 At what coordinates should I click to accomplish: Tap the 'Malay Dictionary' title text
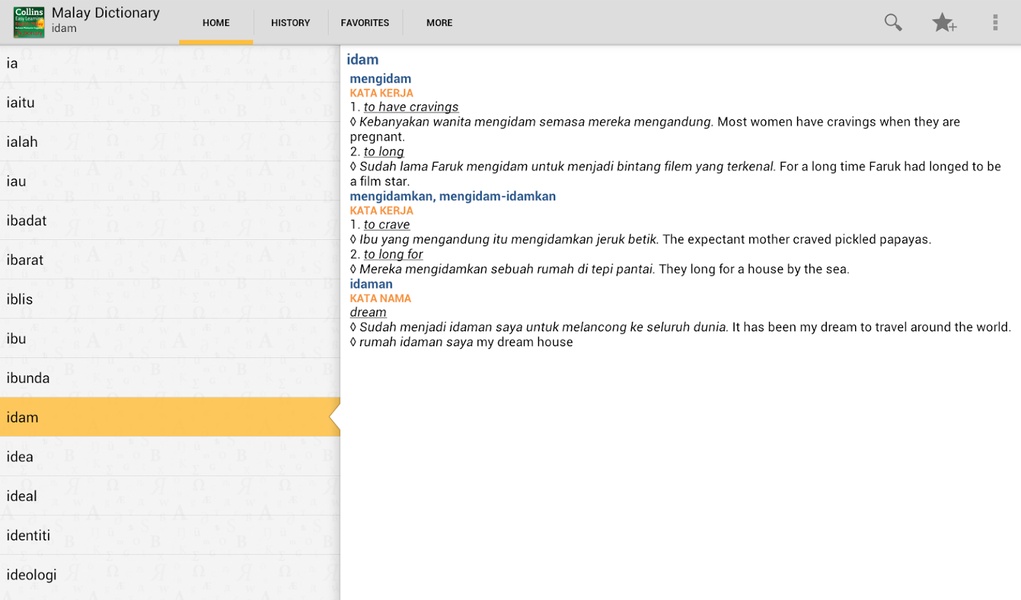[105, 12]
